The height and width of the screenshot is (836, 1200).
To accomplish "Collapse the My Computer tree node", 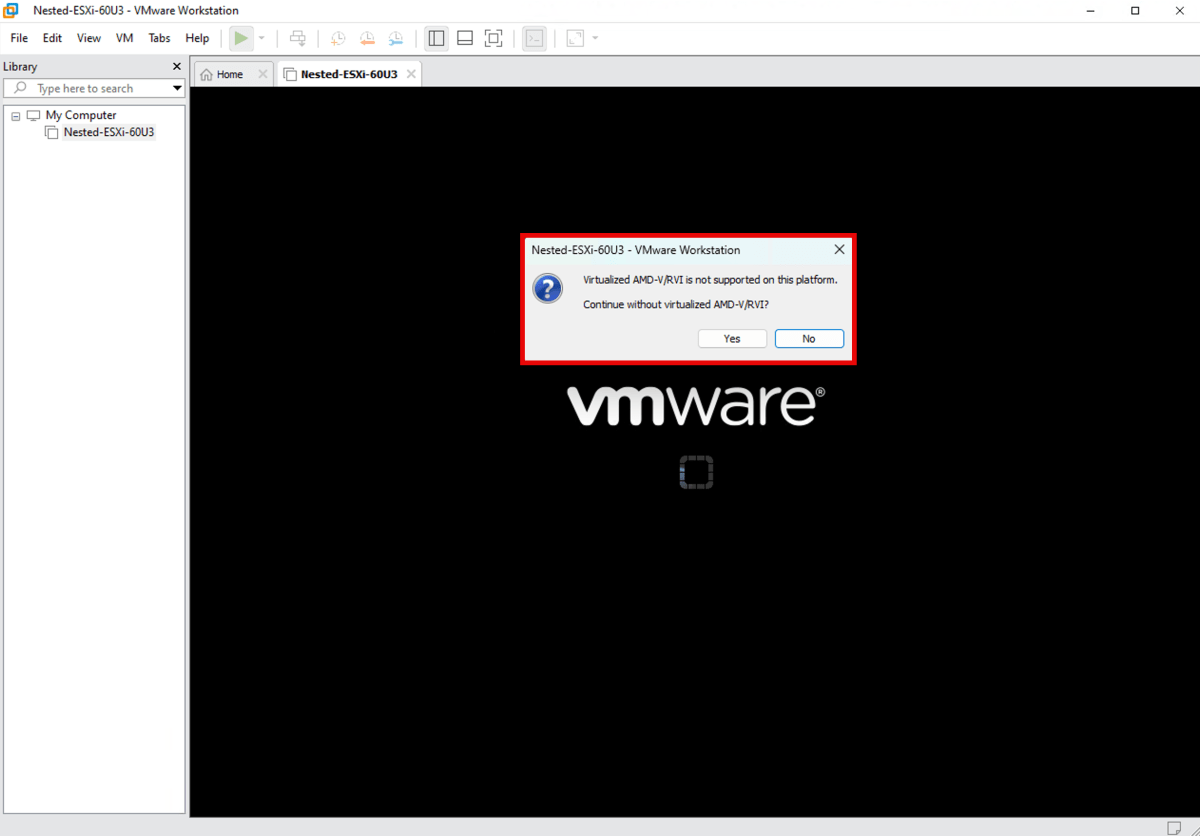I will point(16,116).
